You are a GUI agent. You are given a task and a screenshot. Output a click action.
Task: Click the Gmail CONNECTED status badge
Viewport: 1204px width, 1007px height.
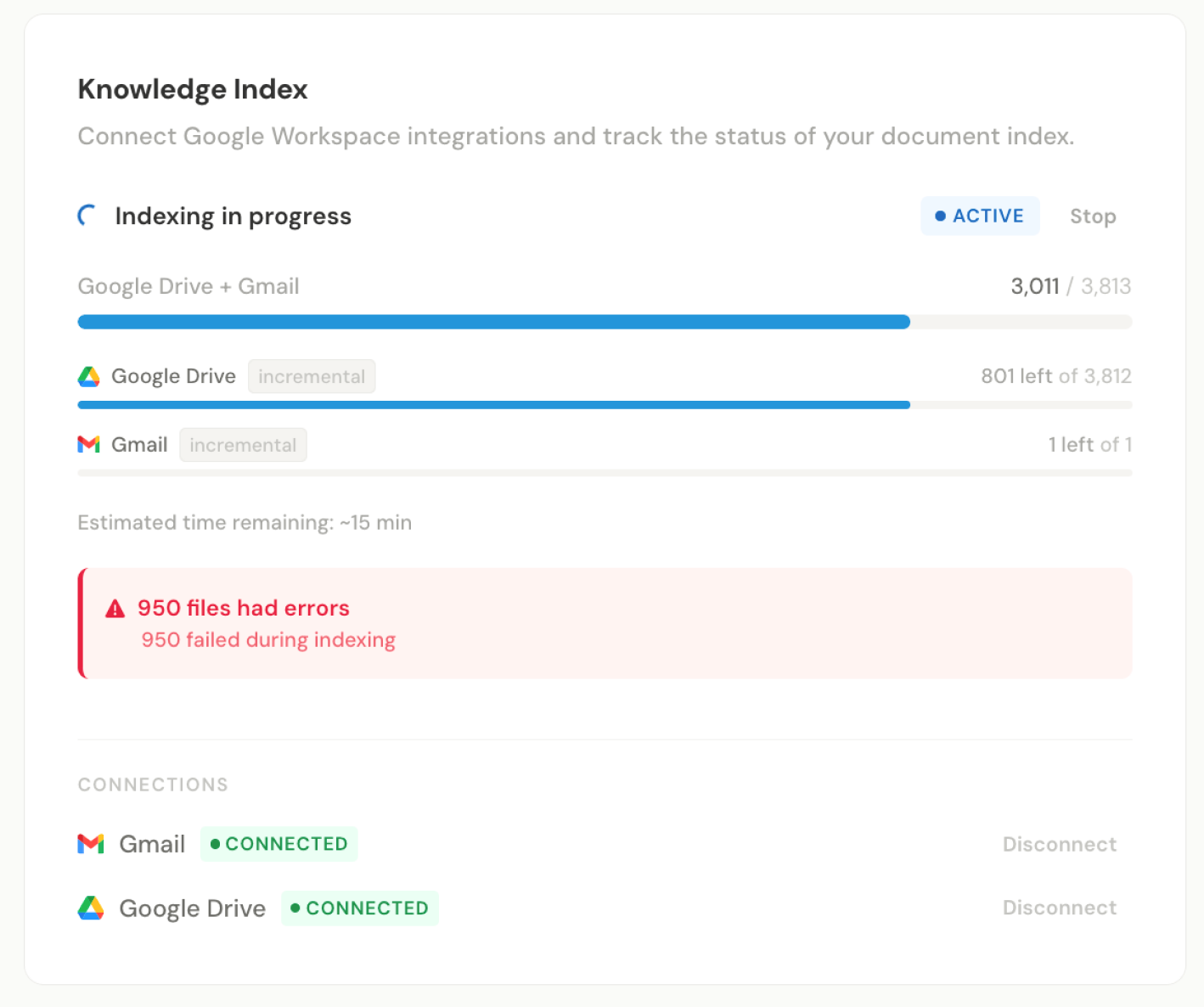278,844
